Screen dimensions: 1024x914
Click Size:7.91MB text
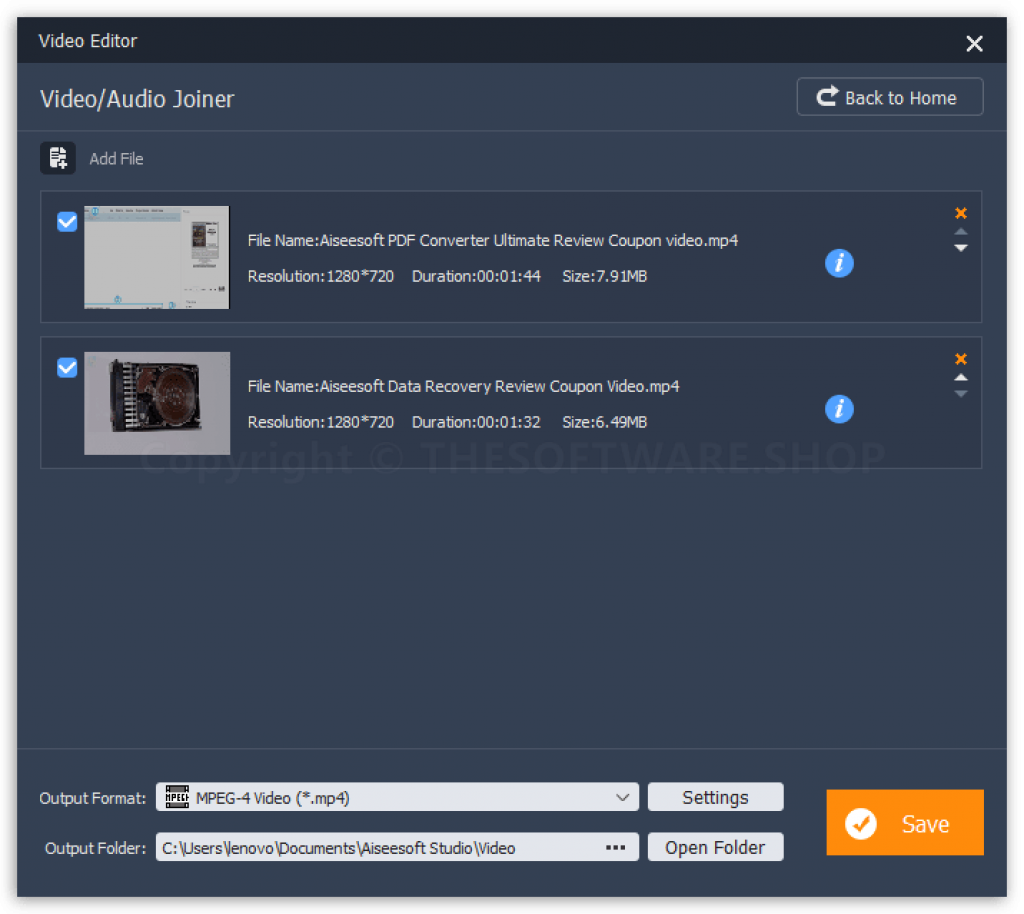605,276
